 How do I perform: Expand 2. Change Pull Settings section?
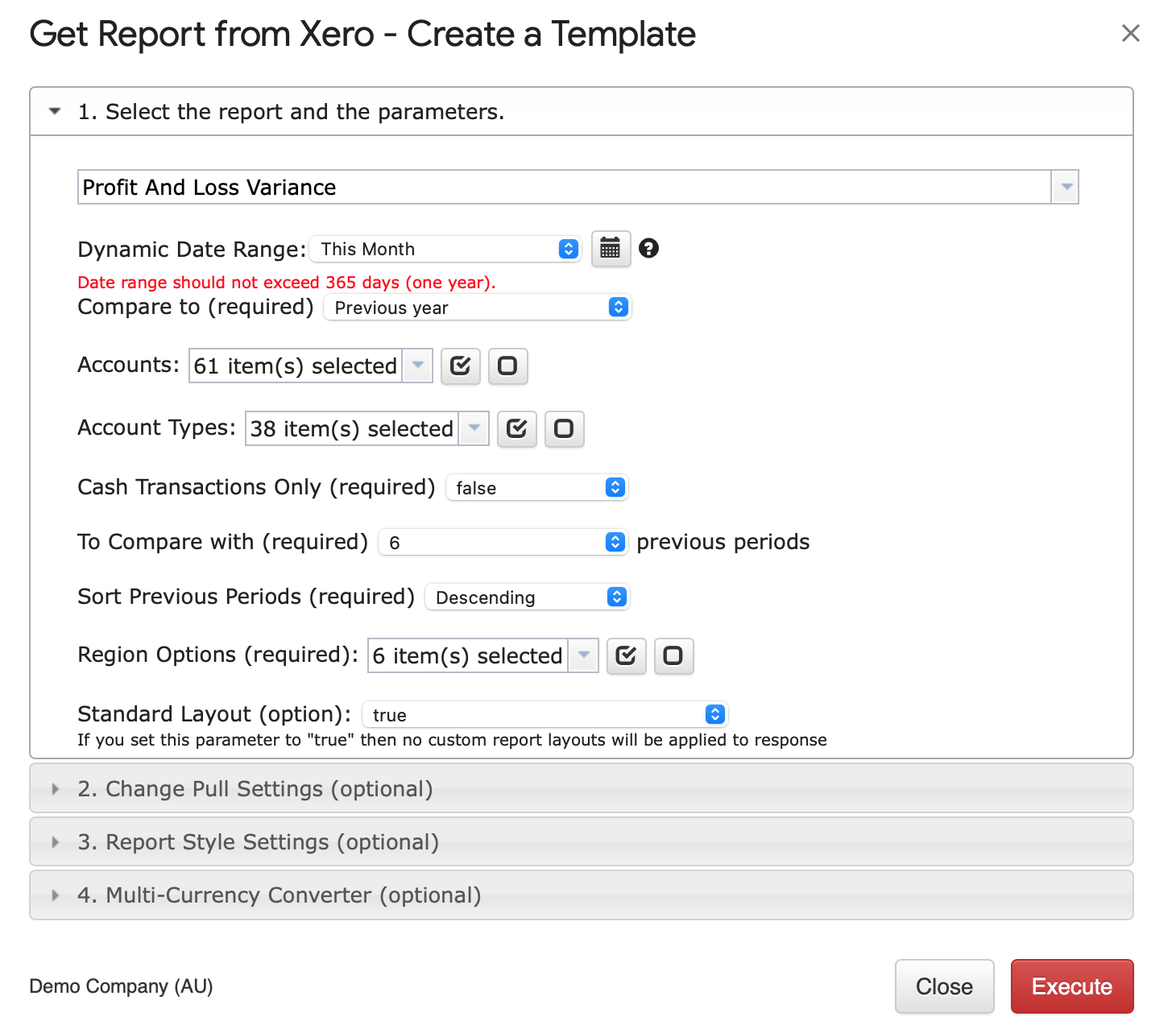click(582, 788)
